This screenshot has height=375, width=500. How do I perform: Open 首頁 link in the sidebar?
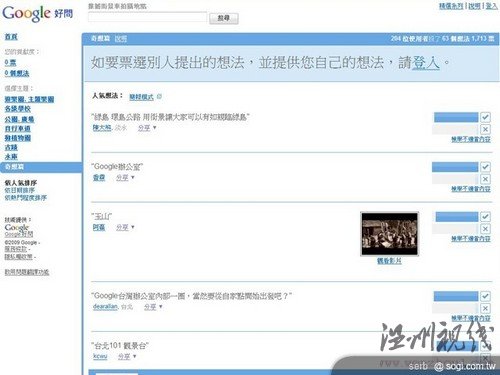coord(11,37)
